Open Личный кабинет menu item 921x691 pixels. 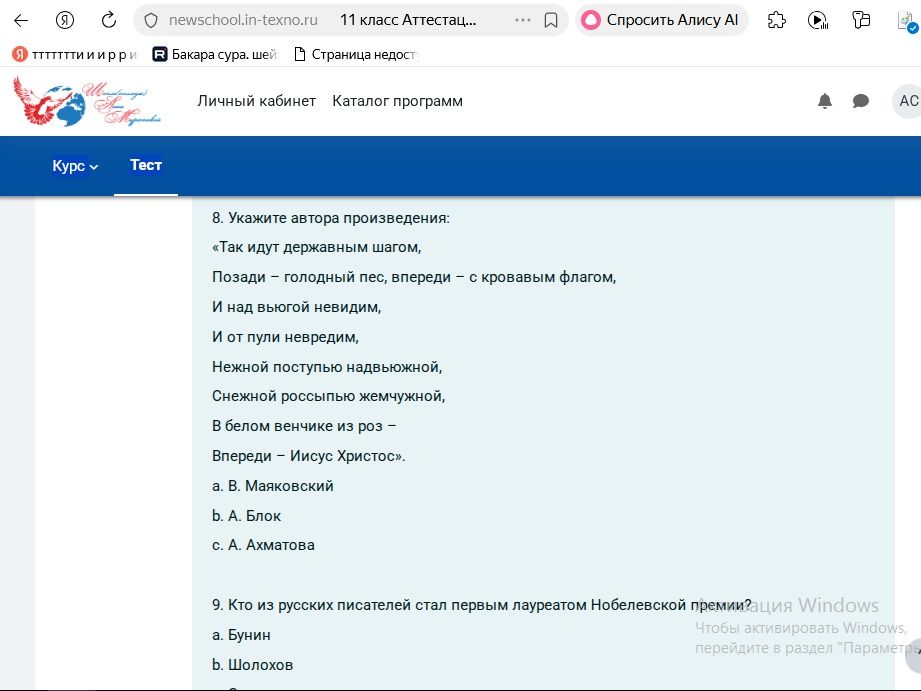pyautogui.click(x=256, y=101)
